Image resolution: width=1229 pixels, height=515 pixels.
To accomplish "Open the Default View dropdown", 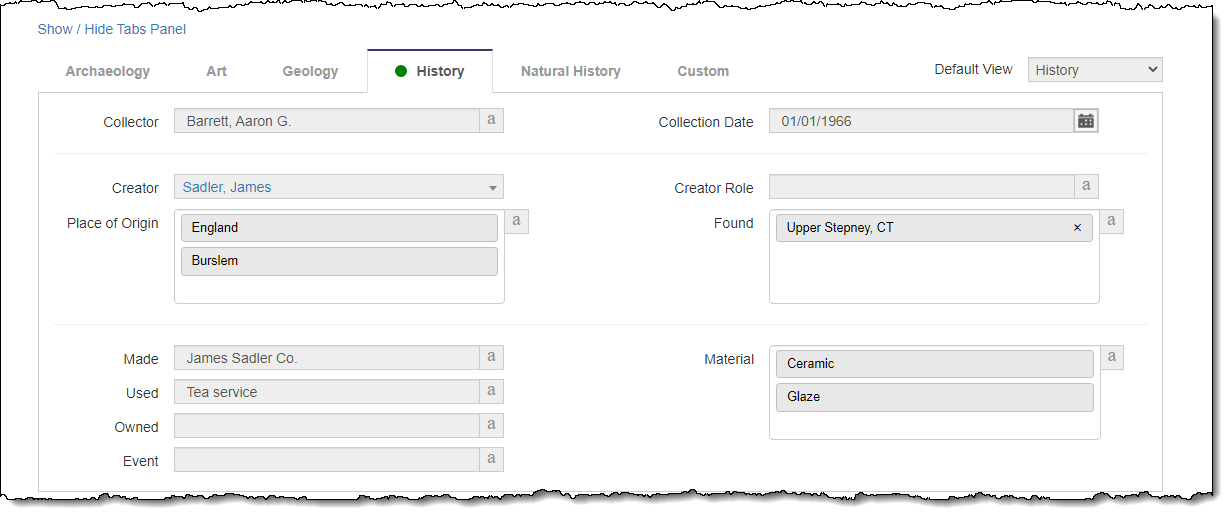I will (x=1095, y=70).
